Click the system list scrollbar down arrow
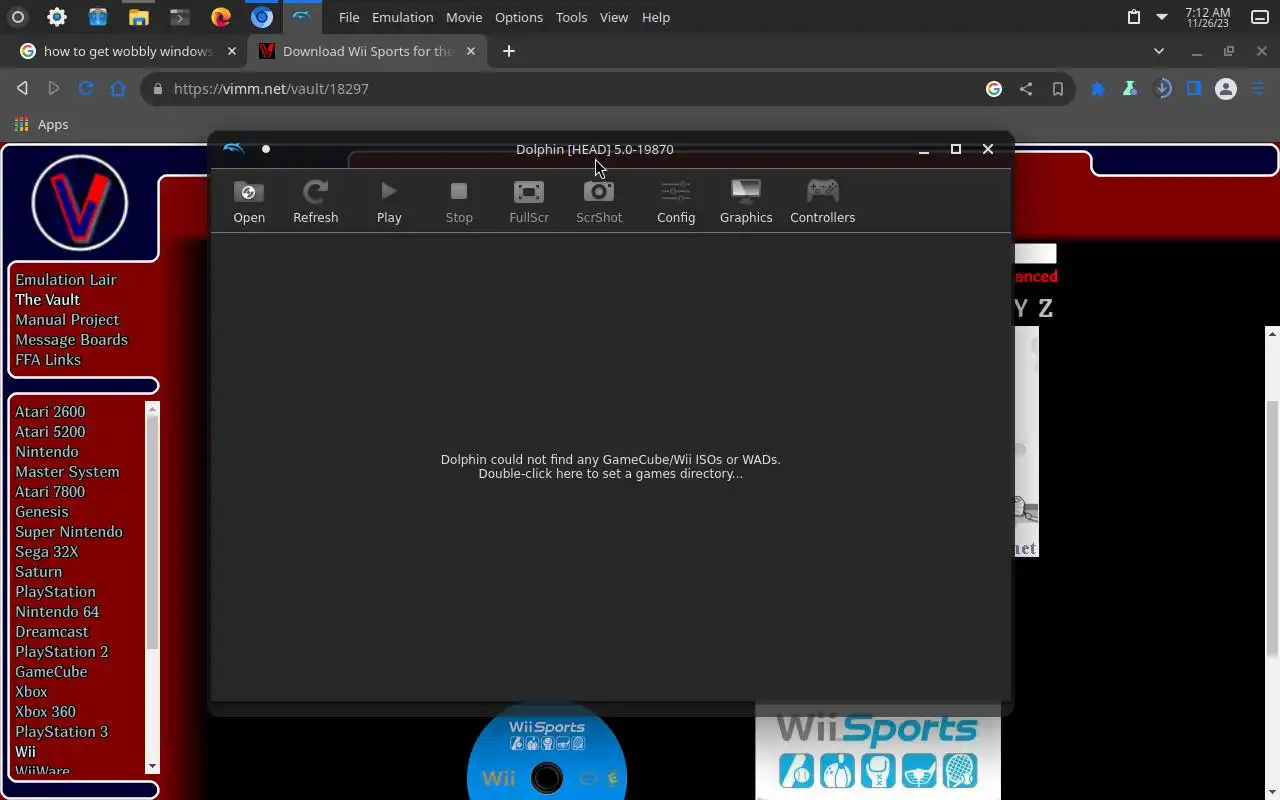 [152, 767]
